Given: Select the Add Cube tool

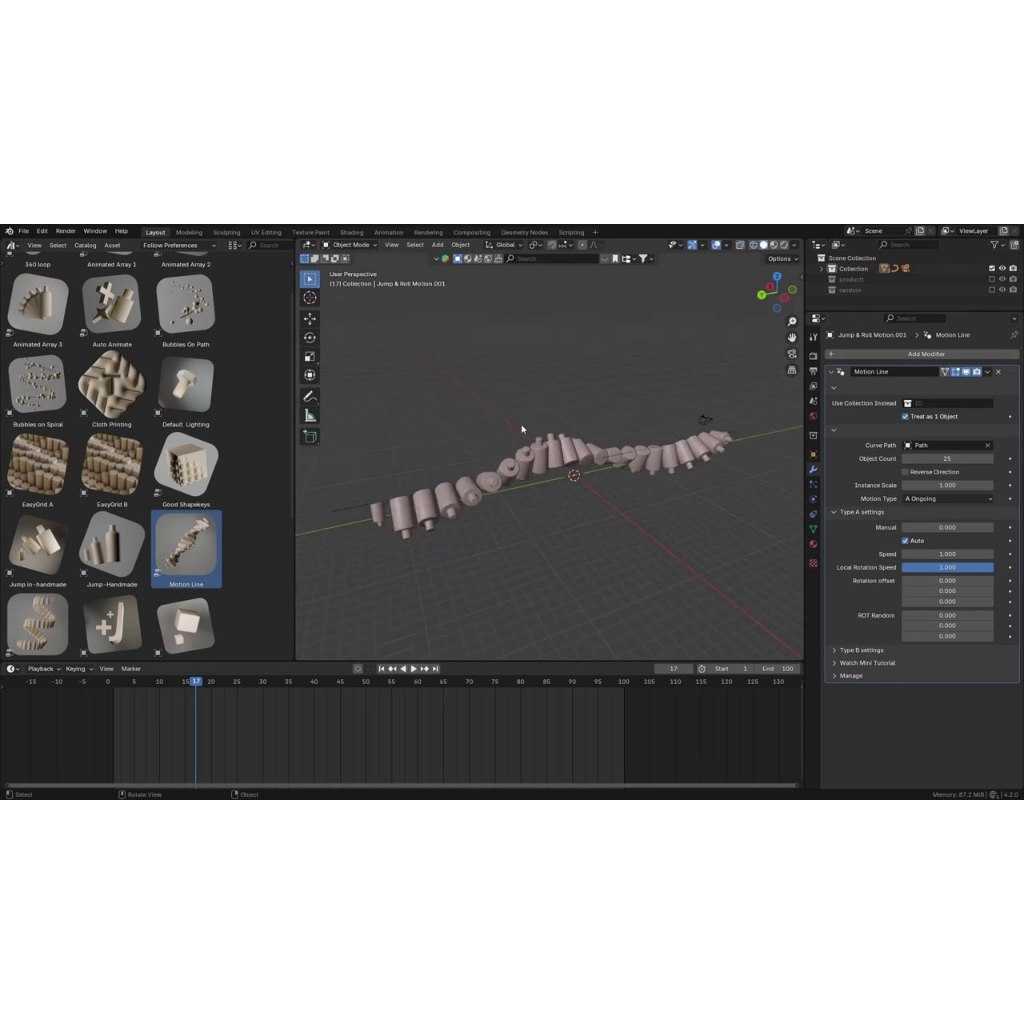Looking at the screenshot, I should (310, 436).
